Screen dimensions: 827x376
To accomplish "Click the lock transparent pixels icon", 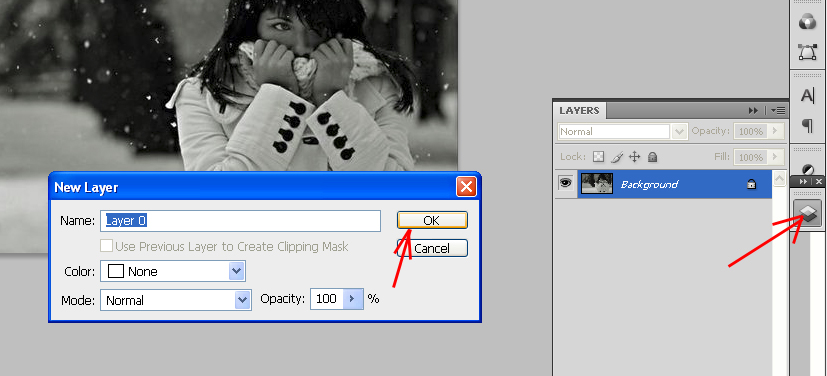I will pyautogui.click(x=598, y=157).
